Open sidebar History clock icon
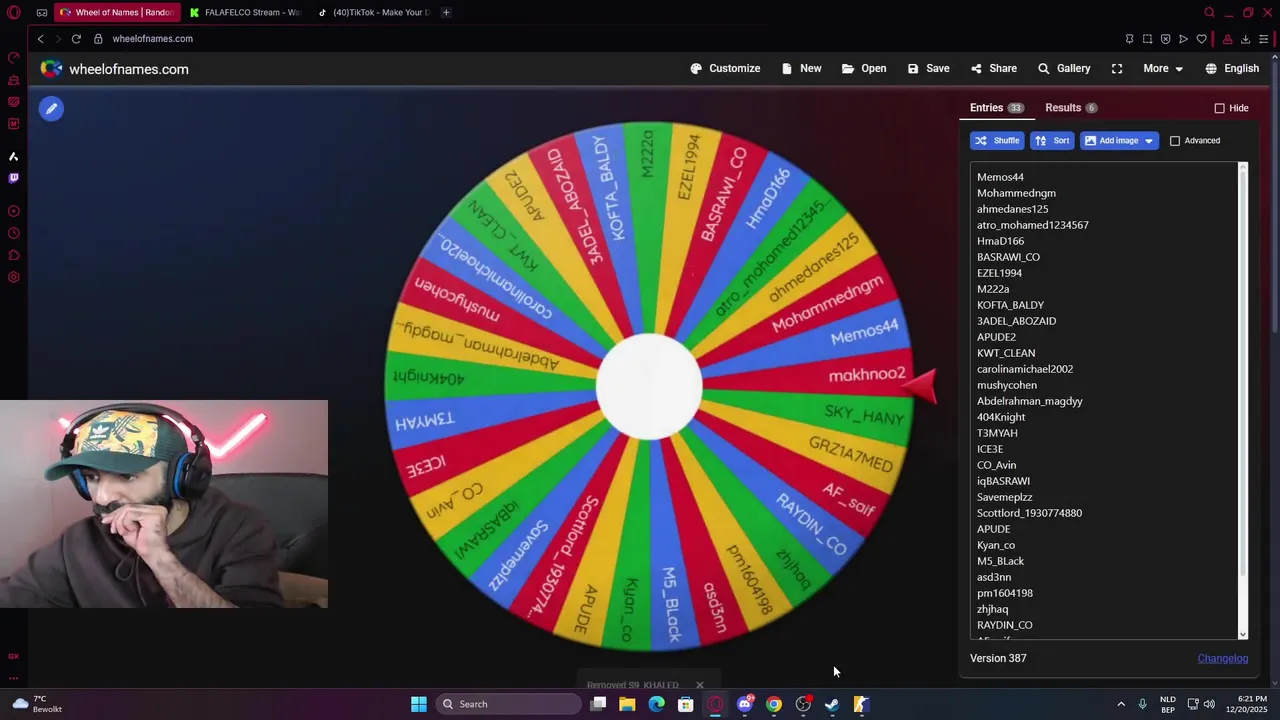 [x=14, y=233]
